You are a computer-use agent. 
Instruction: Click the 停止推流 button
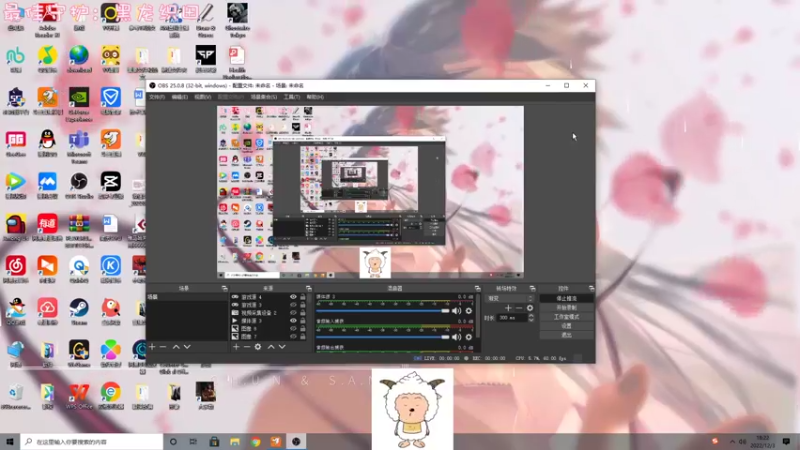coord(566,298)
